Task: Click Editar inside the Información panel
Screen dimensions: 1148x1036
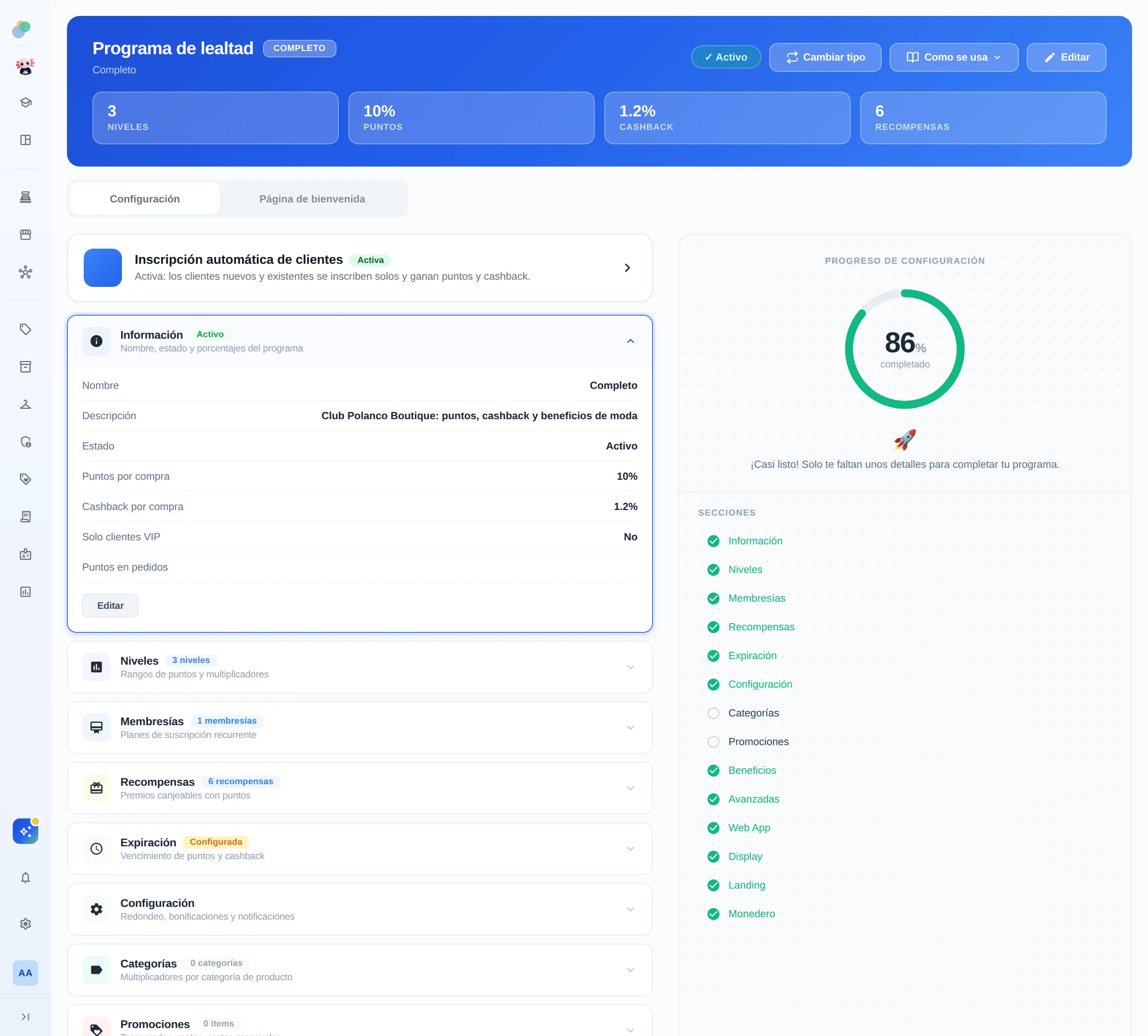Action: [110, 606]
